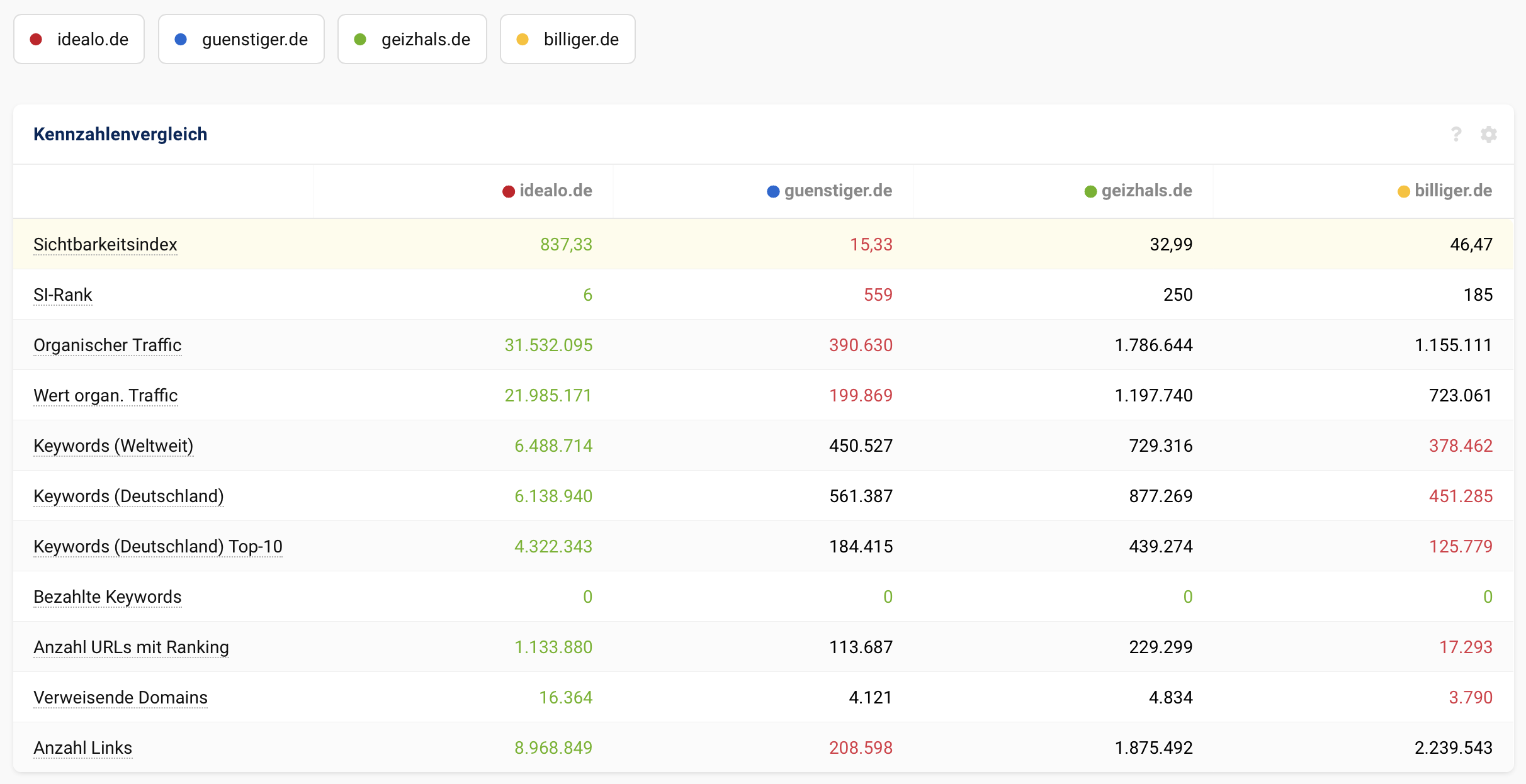Select Germany keywords value 561.387
Screen dimensions: 1526x784
point(861,496)
